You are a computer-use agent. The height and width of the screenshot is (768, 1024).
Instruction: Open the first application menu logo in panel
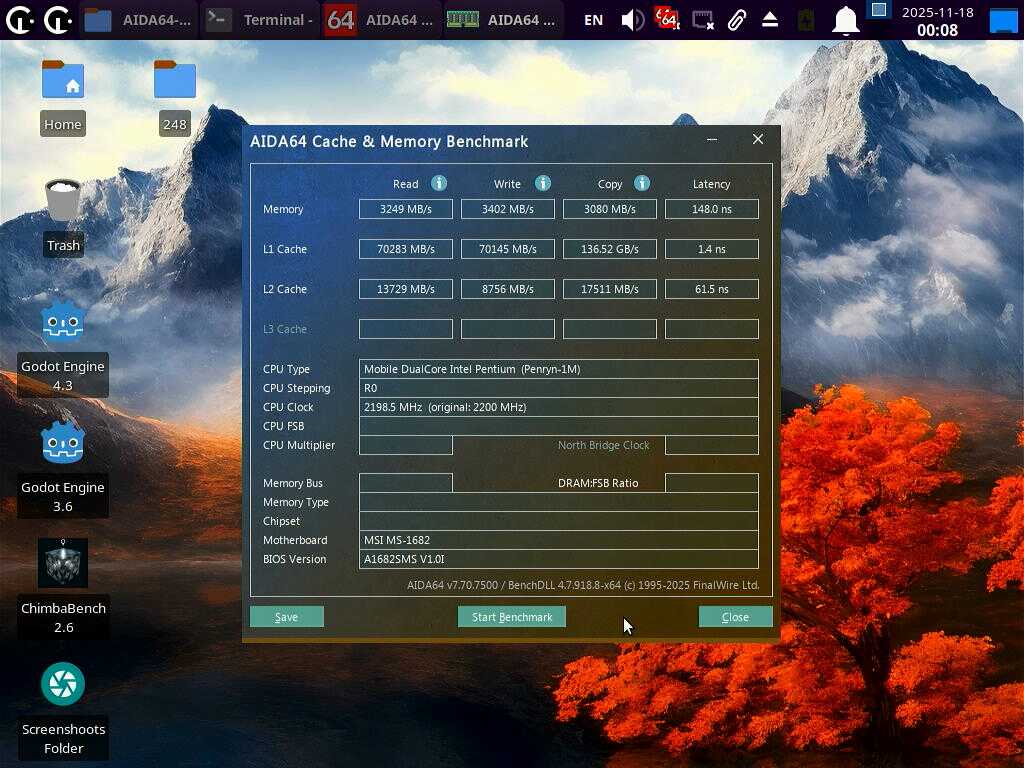tap(20, 20)
